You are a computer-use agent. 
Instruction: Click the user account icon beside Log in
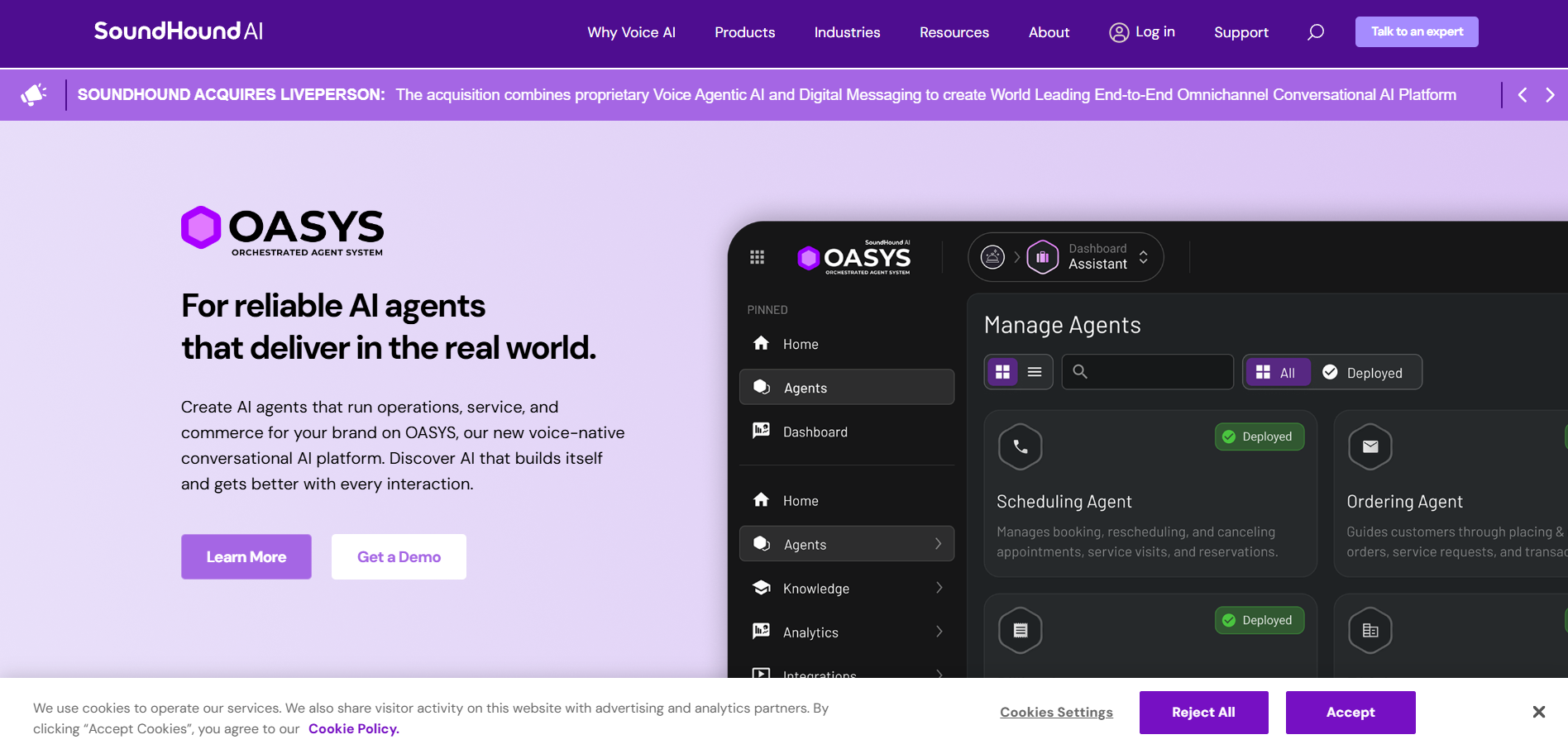click(x=1119, y=32)
